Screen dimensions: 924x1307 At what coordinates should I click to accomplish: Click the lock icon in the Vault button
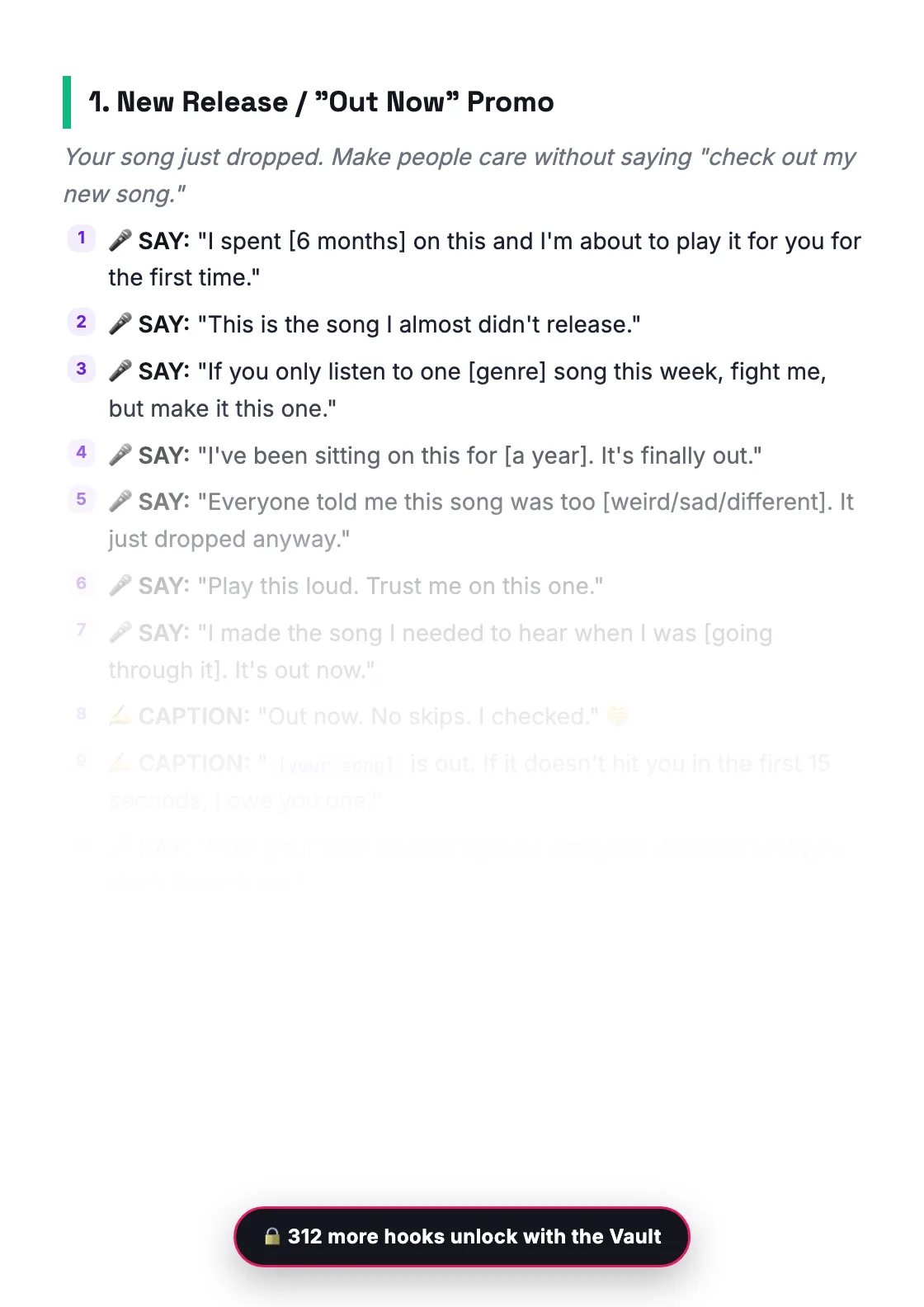coord(272,1236)
